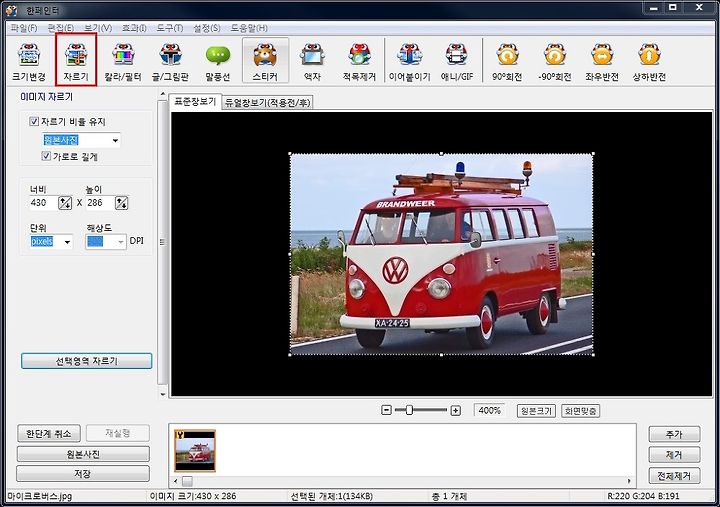This screenshot has height=507, width=720.
Task: Flip image with 좌우반전
Action: [602, 62]
